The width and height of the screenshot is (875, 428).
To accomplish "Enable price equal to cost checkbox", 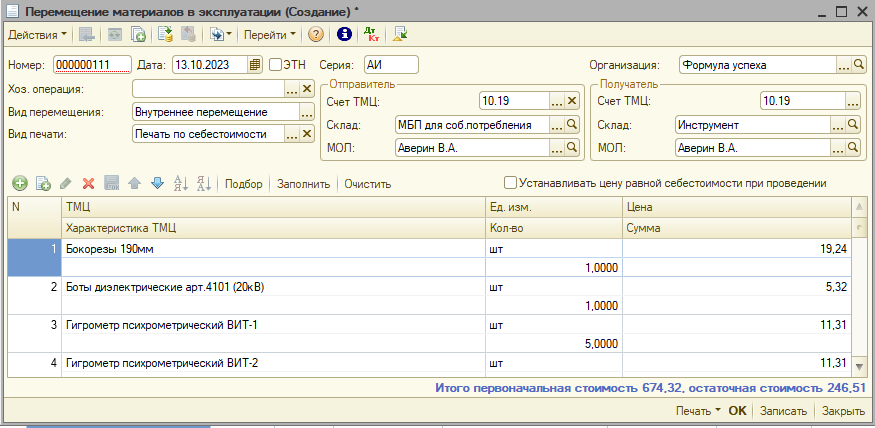I will click(511, 184).
